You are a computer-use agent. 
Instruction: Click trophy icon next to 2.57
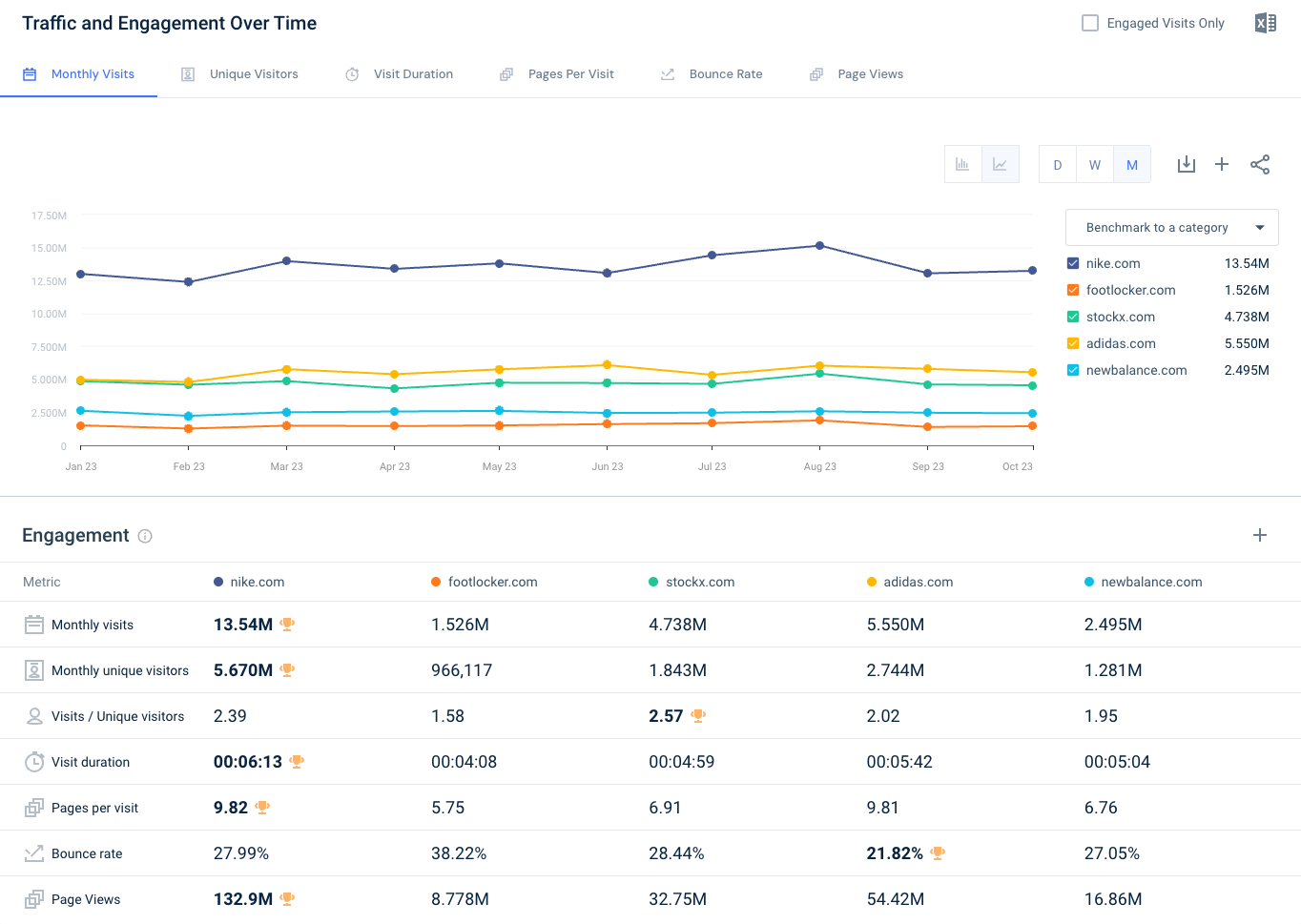click(x=698, y=716)
